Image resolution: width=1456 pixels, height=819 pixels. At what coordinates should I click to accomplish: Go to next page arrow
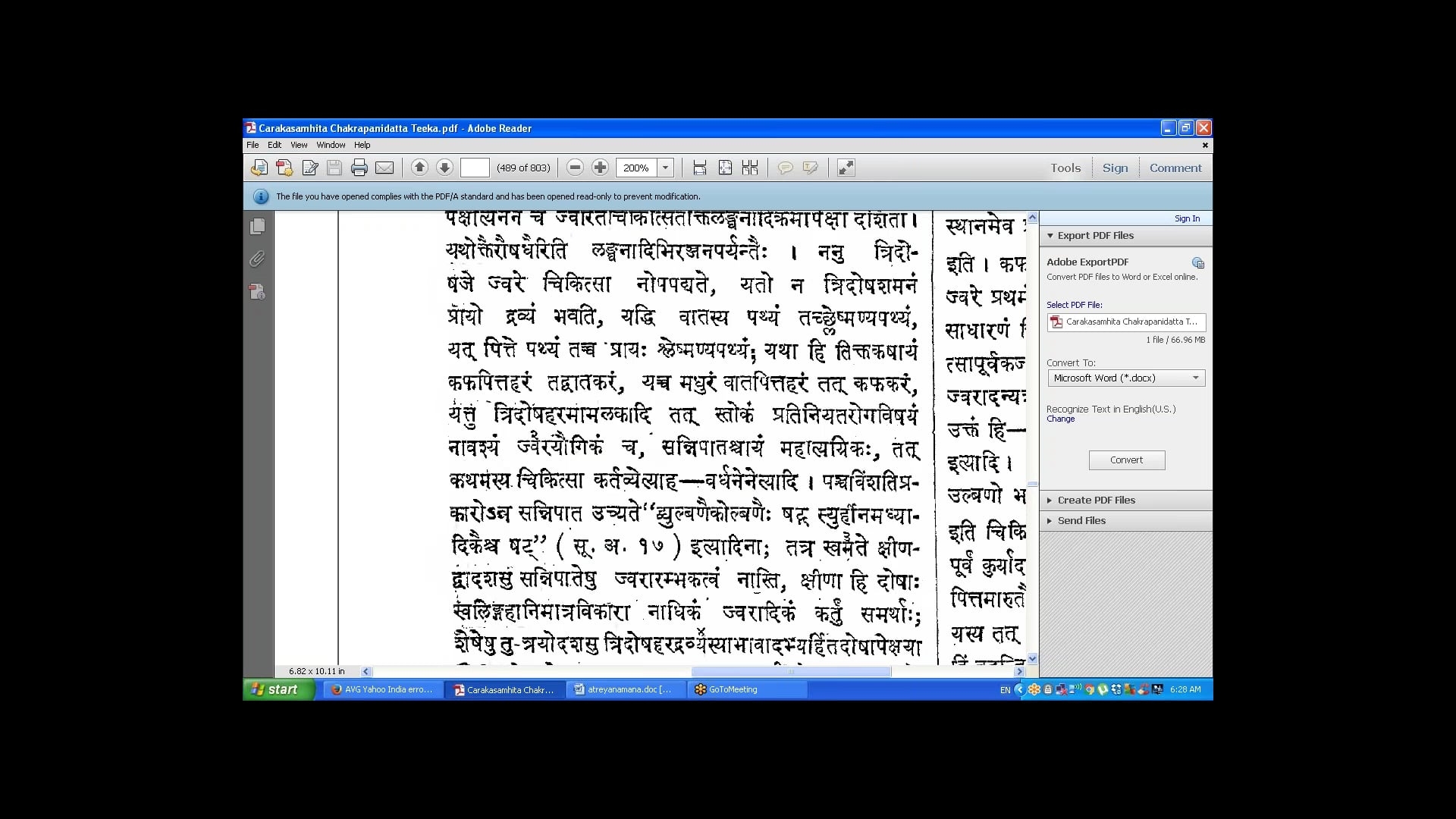click(445, 168)
